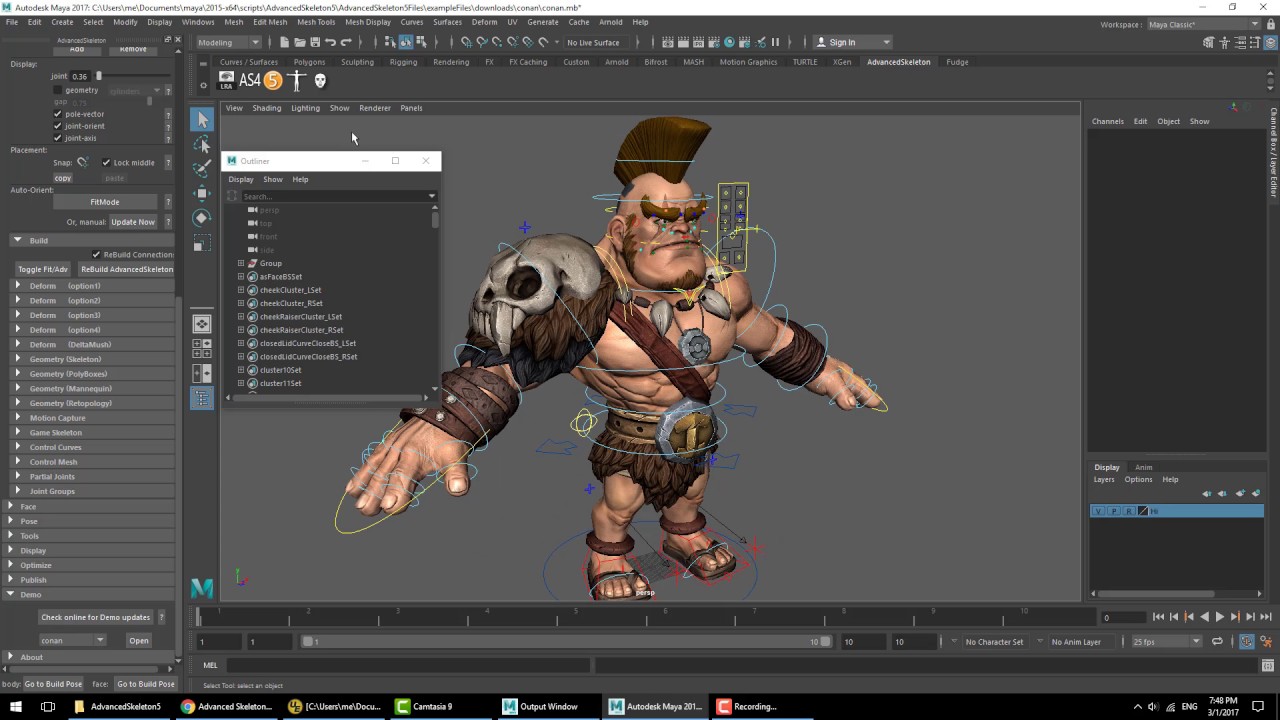
Task: Click the single pane layout icon
Action: [202, 324]
